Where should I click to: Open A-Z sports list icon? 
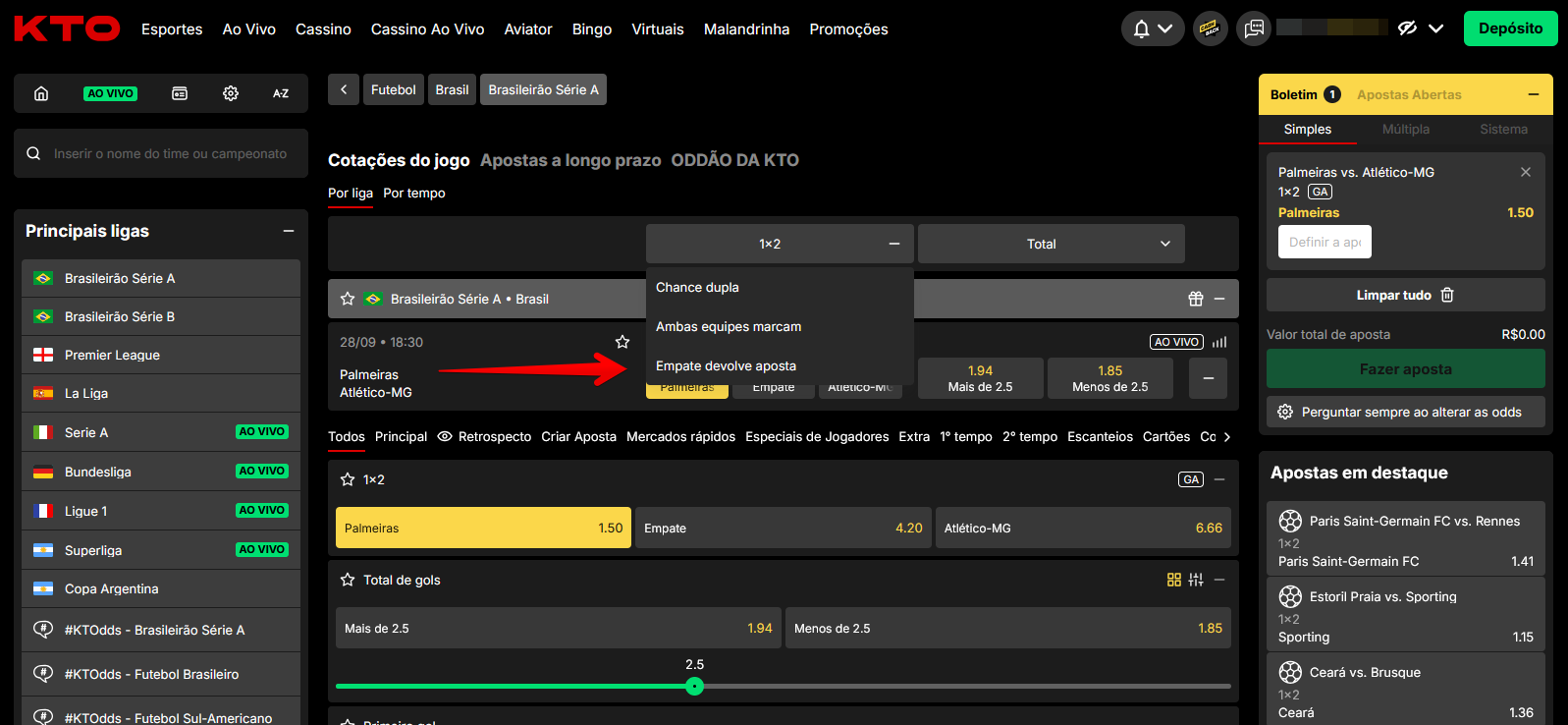[x=281, y=93]
